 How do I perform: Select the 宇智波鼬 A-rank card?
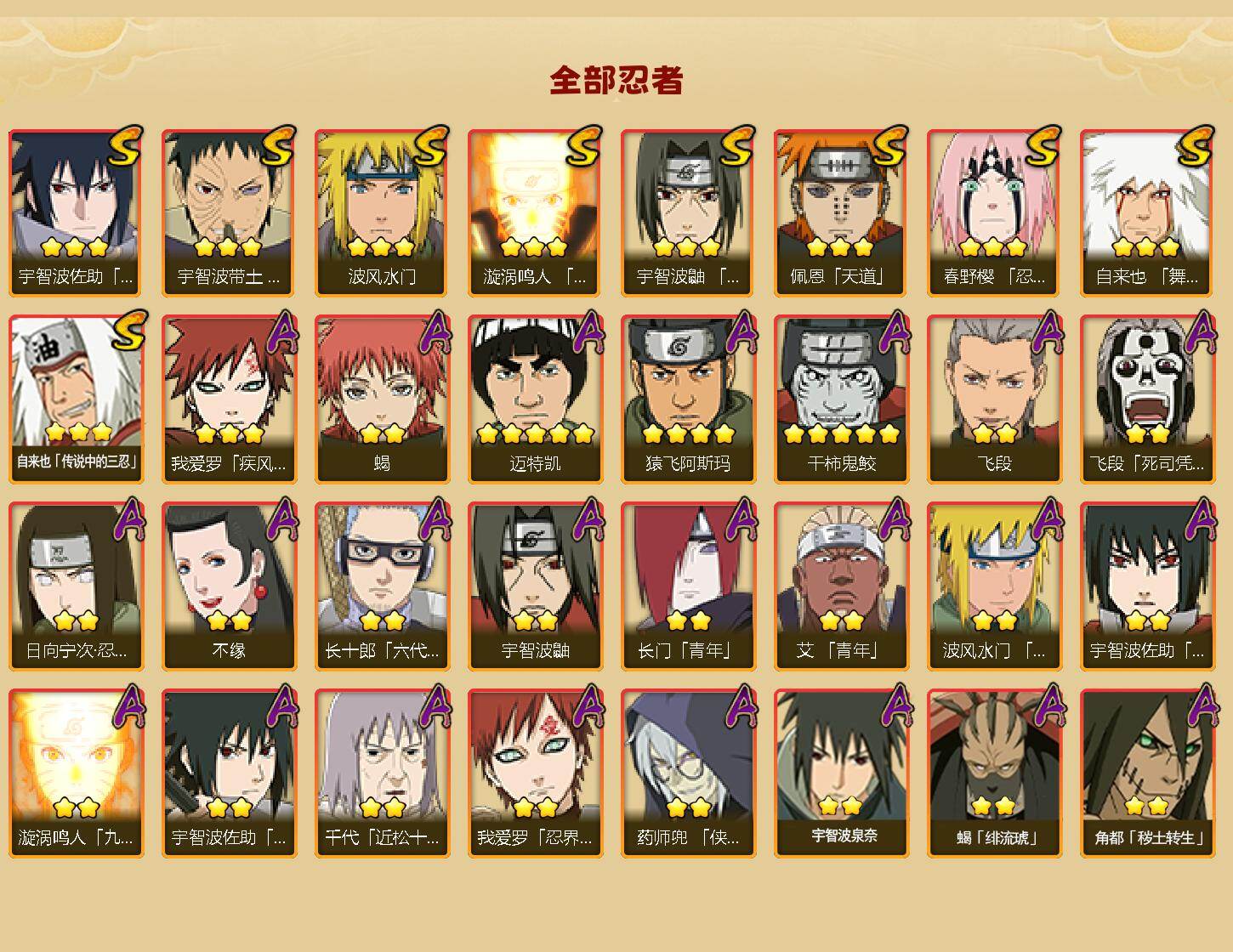tap(535, 586)
